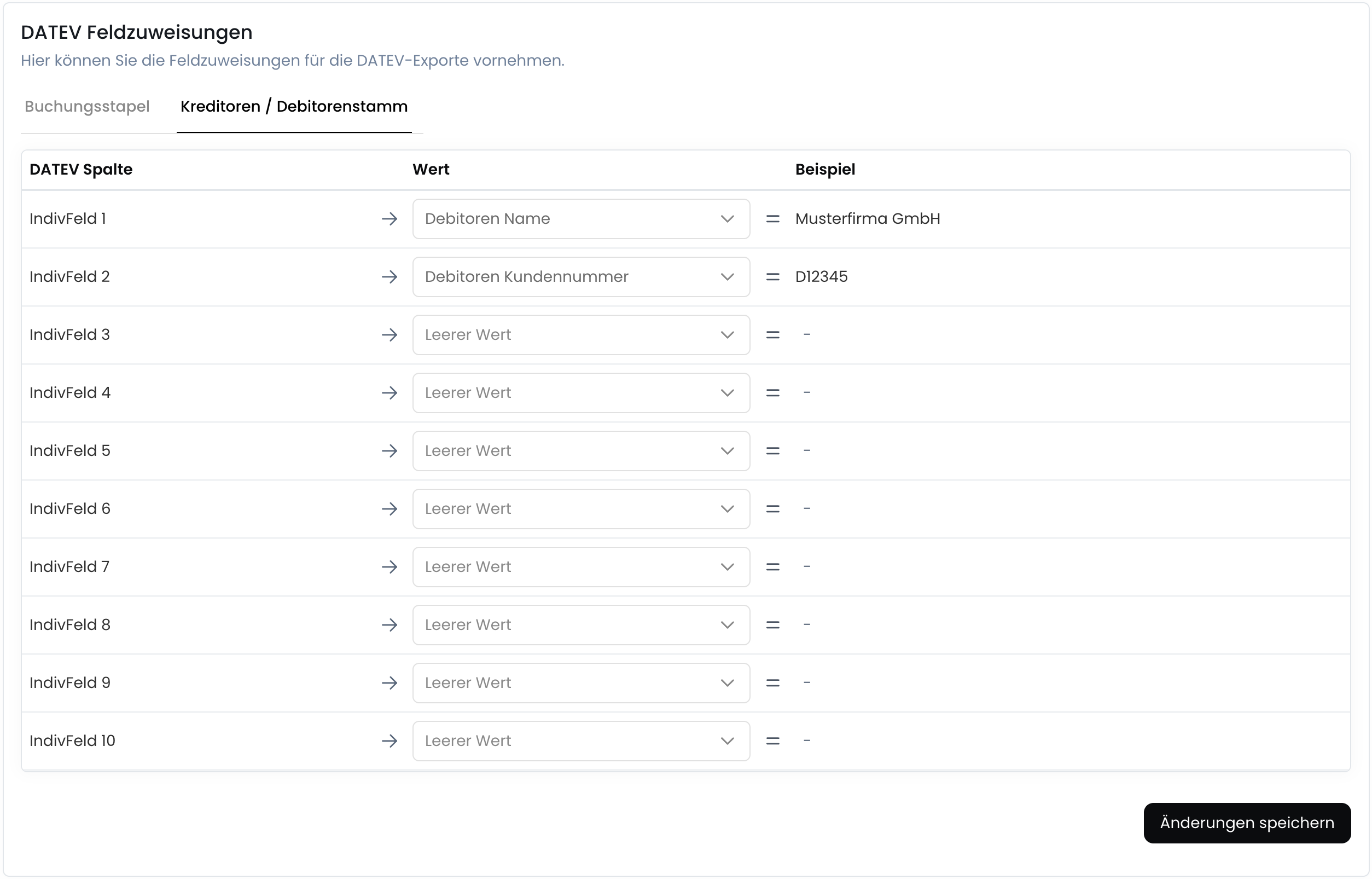Click the chevron in IndivFeld 9 dropdown

pos(727,683)
